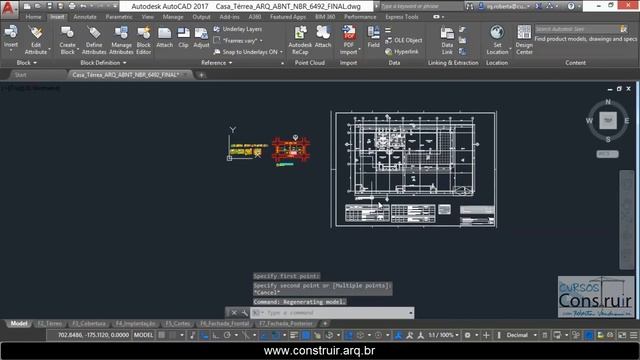The width and height of the screenshot is (640, 360).
Task: Open the Help question mark button
Action: (571, 6)
